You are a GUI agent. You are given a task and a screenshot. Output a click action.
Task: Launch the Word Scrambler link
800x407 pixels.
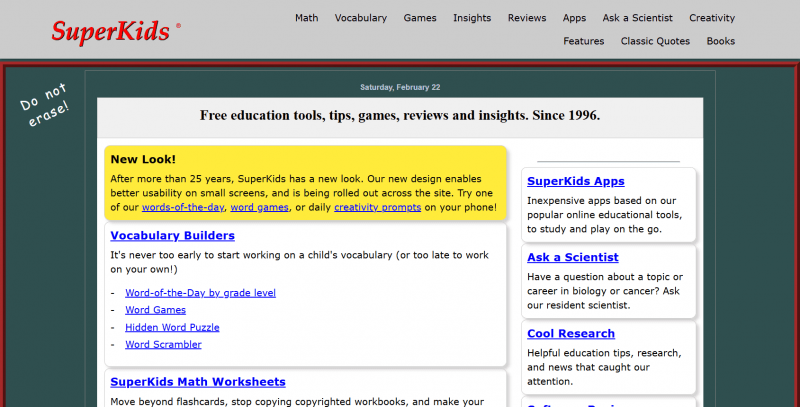(x=163, y=344)
